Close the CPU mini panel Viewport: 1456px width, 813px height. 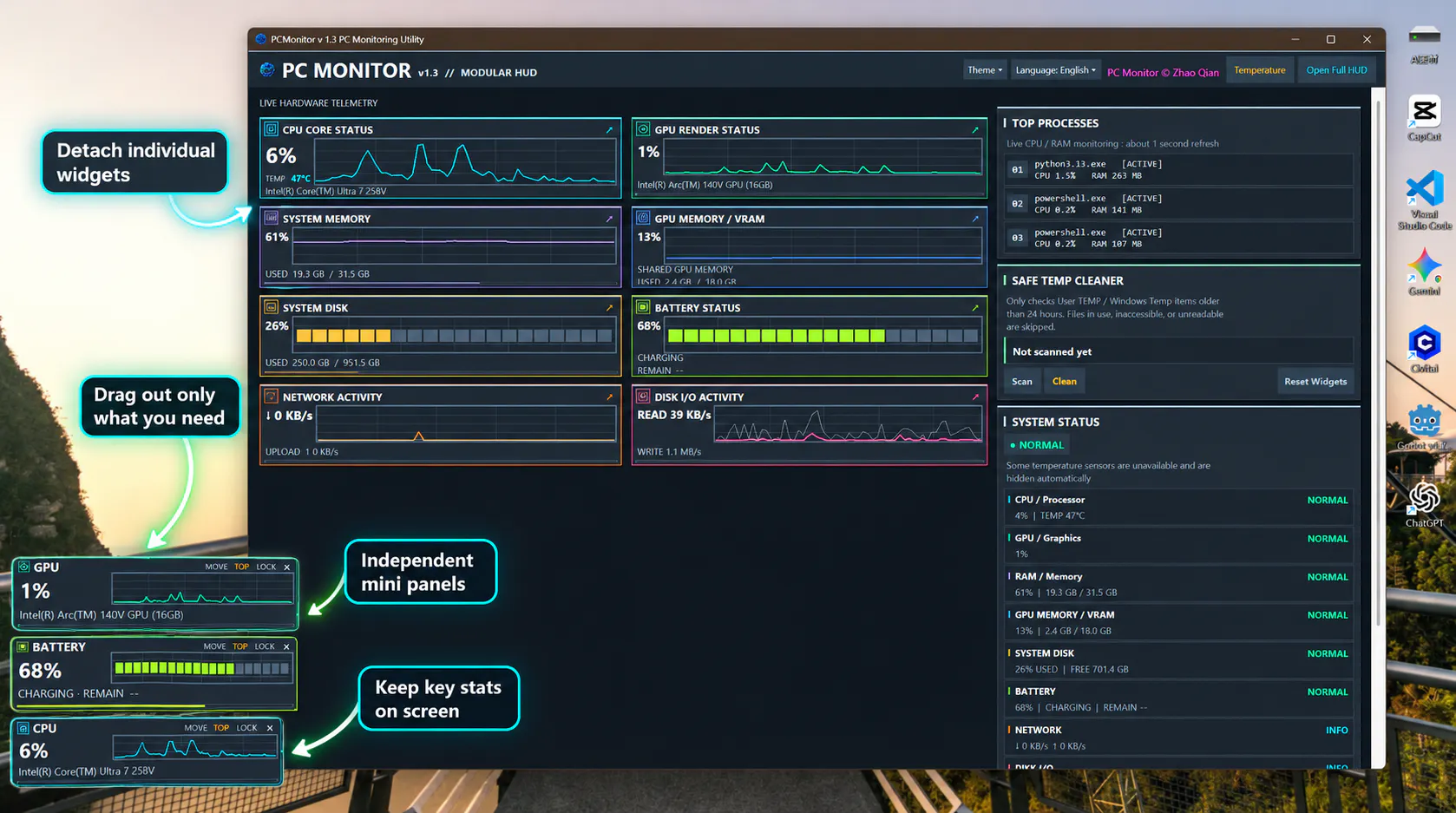(x=270, y=729)
